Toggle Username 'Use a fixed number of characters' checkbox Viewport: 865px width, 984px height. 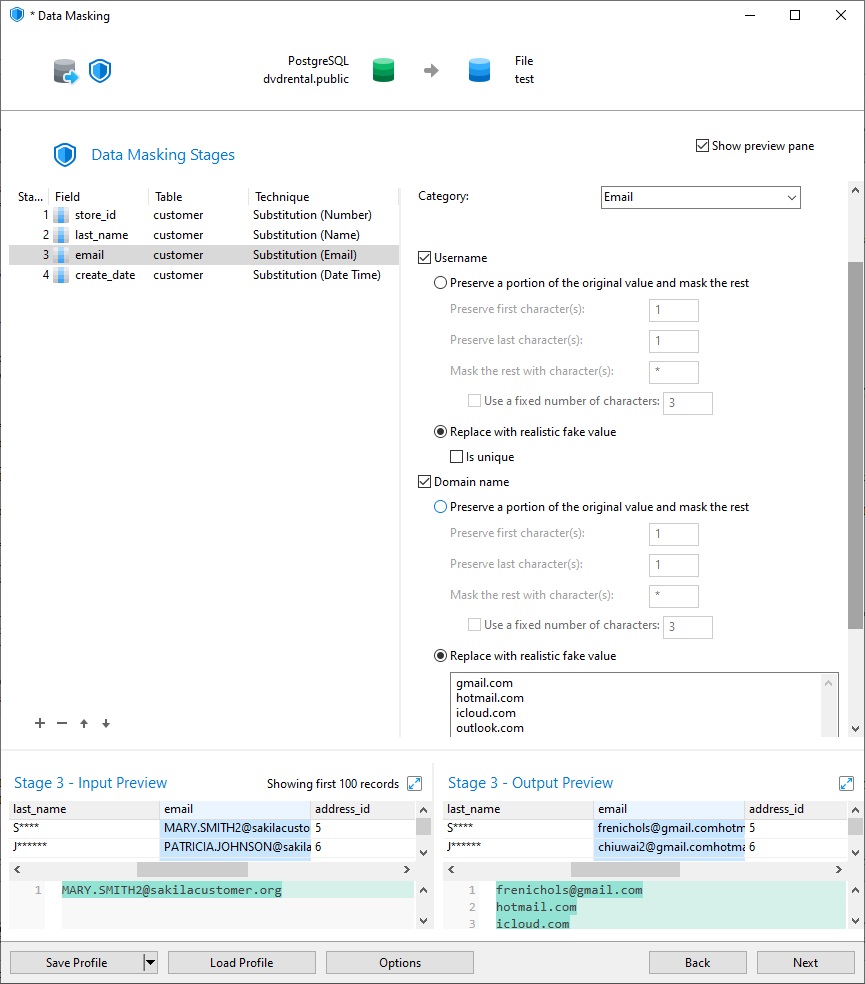pyautogui.click(x=475, y=400)
